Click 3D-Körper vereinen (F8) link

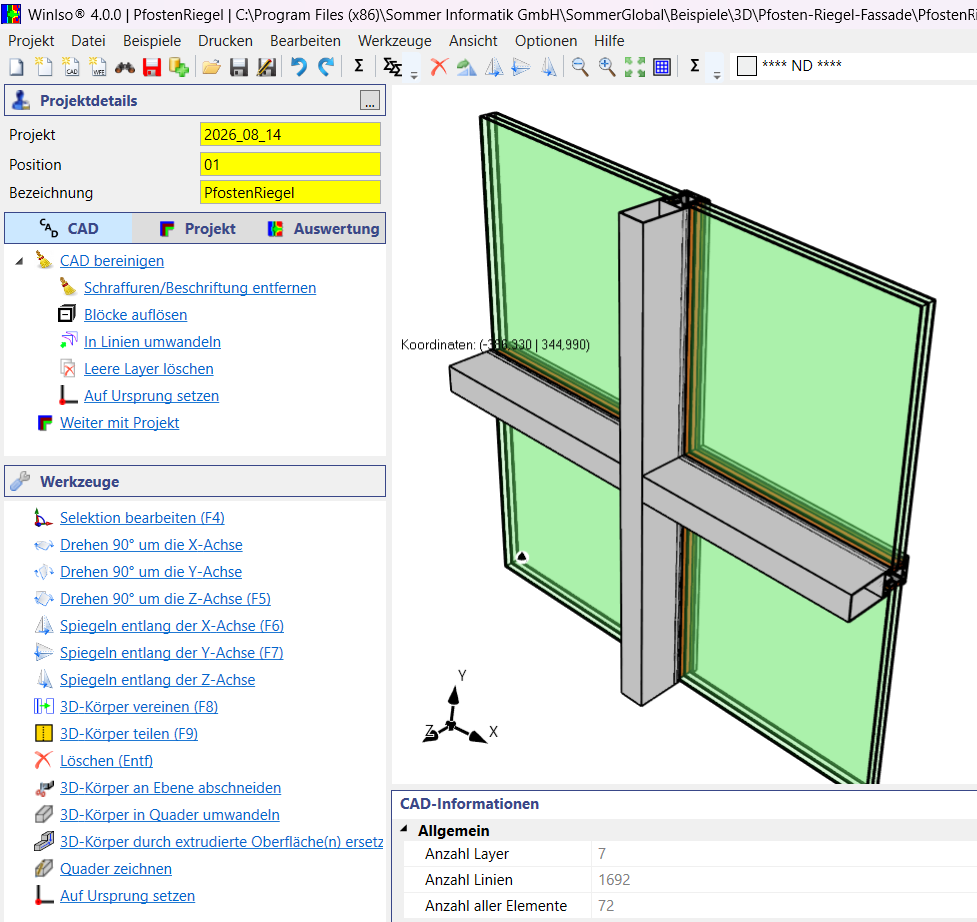point(138,707)
